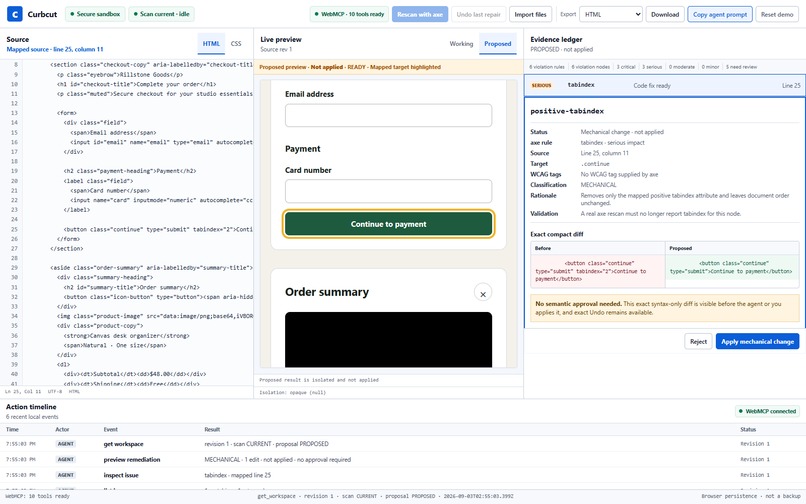Click source line 29 aside tag
806x504 pixels.
pos(151,268)
